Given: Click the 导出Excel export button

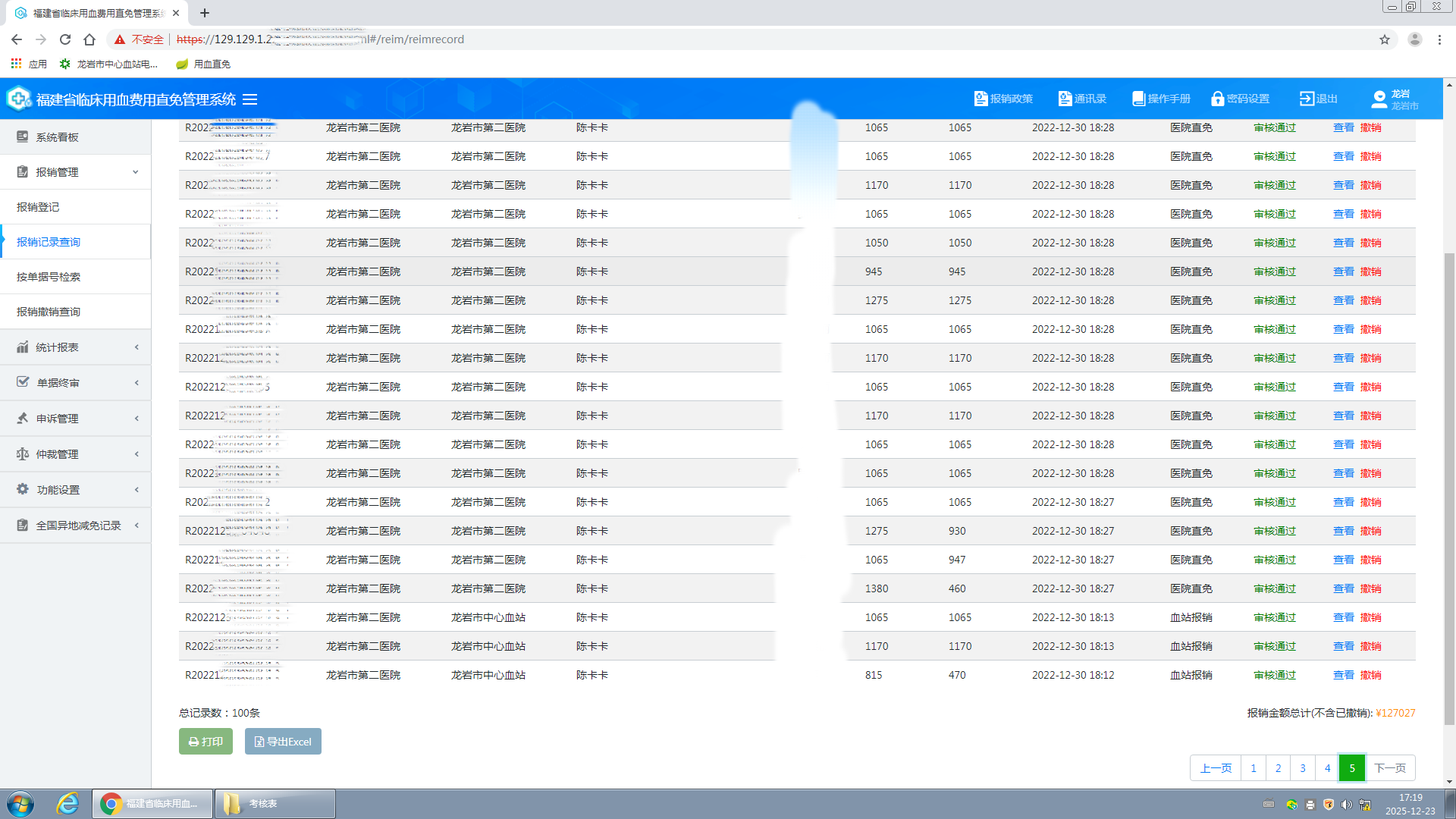Looking at the screenshot, I should 283,742.
